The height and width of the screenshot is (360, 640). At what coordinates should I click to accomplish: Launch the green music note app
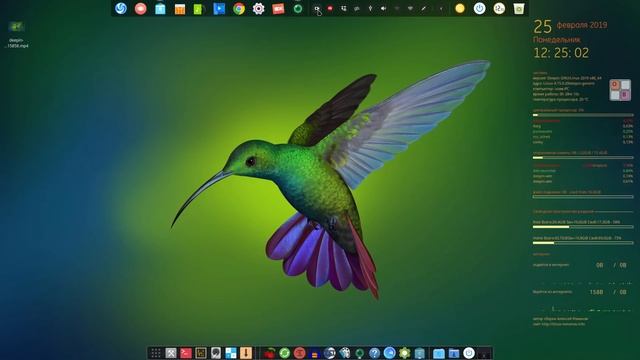tap(198, 9)
